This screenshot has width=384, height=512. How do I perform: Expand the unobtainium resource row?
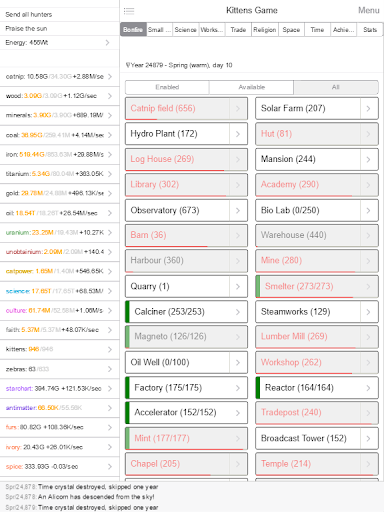tap(60, 252)
